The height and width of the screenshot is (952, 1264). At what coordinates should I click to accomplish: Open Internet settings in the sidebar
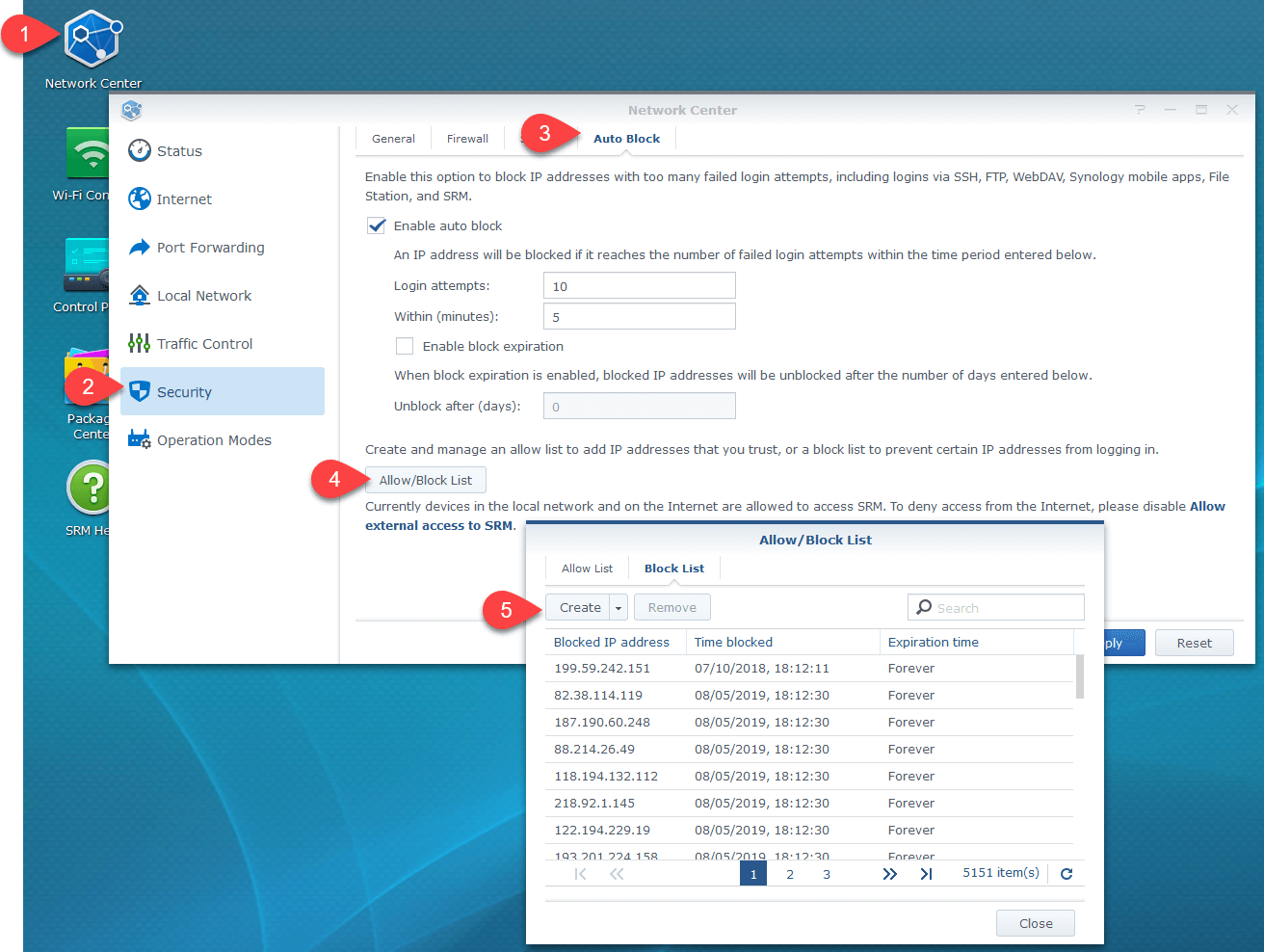[223, 198]
